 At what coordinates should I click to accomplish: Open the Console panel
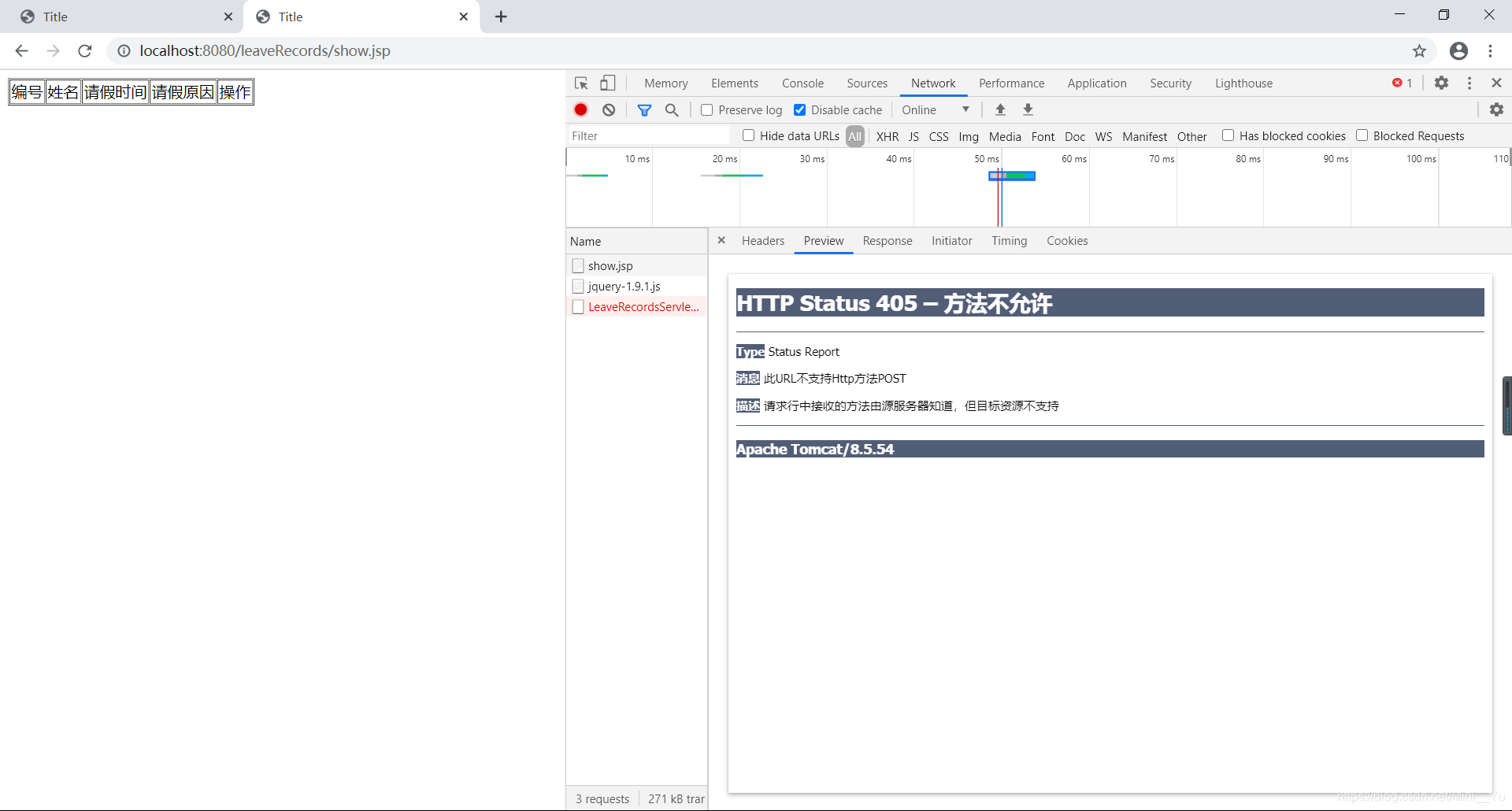[802, 83]
